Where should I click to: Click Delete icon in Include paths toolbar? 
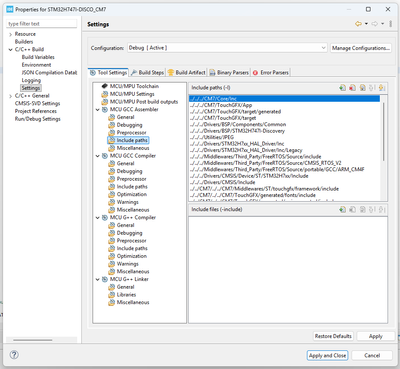coord(352,88)
